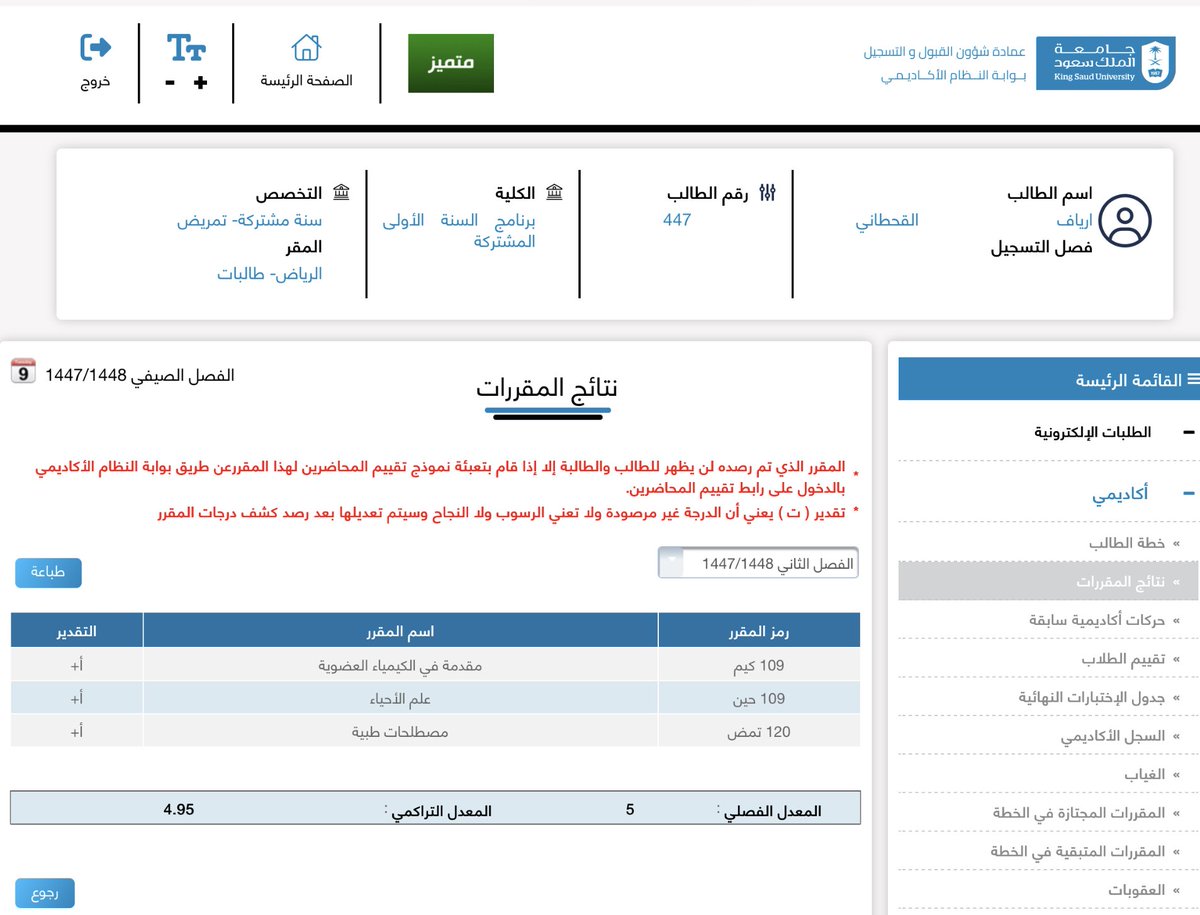
Task: Click course code 109 كيم
Action: click(x=759, y=665)
